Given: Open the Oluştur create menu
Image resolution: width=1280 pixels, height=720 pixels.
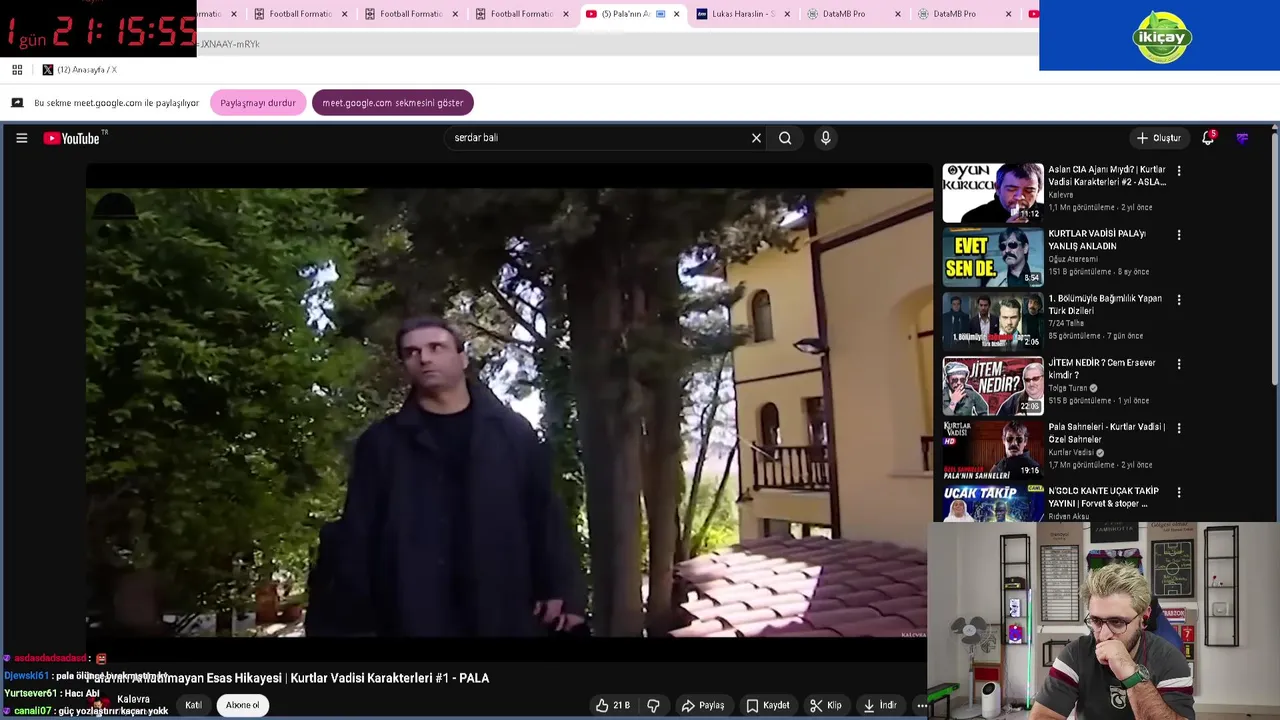Looking at the screenshot, I should (1159, 138).
